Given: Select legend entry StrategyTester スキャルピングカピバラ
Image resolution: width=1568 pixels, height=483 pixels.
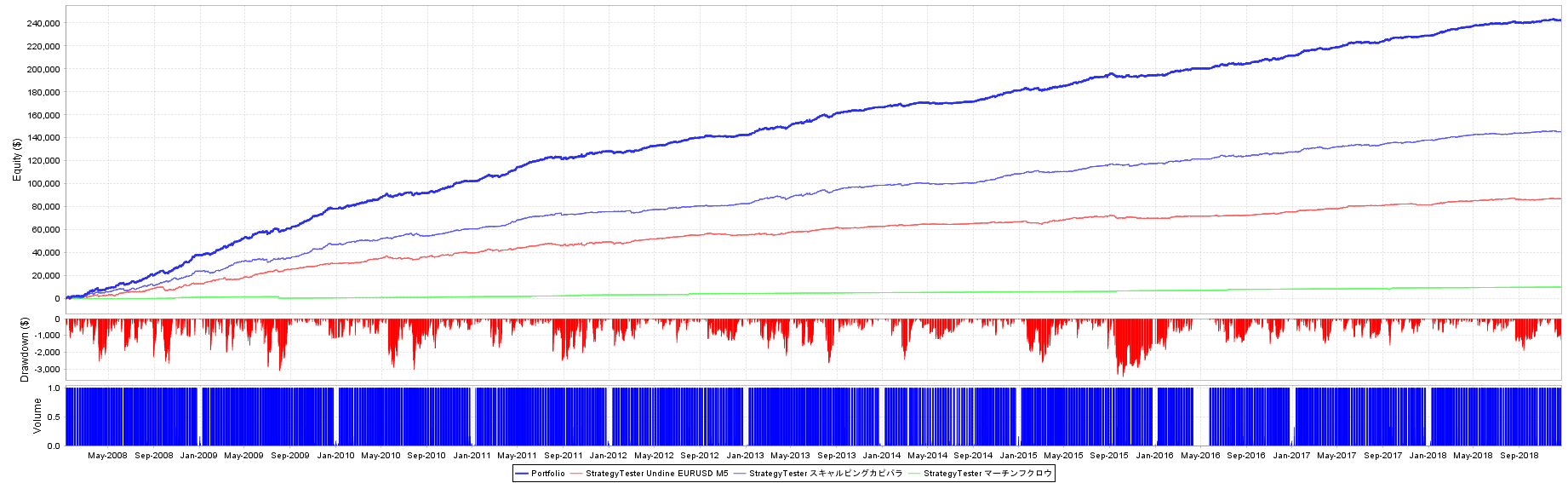Looking at the screenshot, I should pos(818,474).
